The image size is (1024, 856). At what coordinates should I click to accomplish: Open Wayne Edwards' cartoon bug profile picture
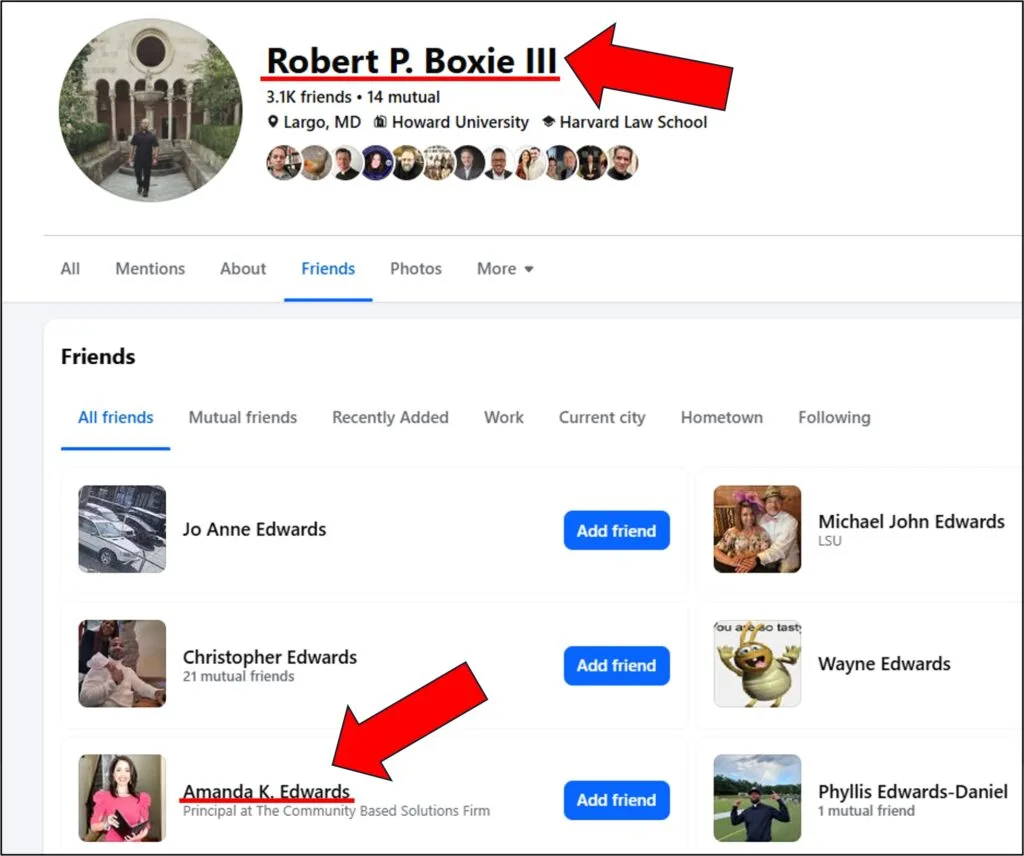point(757,663)
